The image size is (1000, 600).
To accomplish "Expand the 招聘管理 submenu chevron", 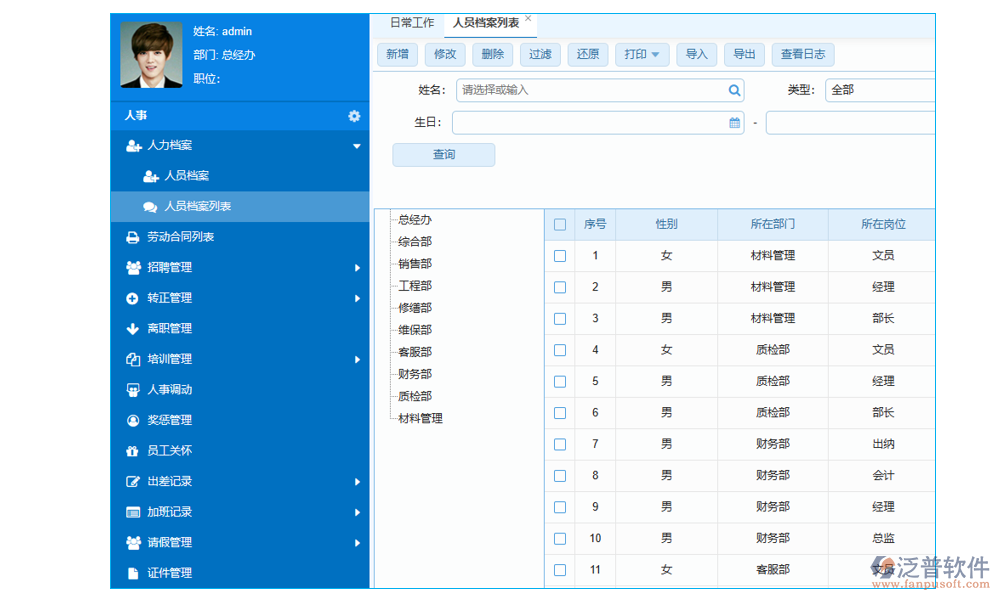I will 357,267.
